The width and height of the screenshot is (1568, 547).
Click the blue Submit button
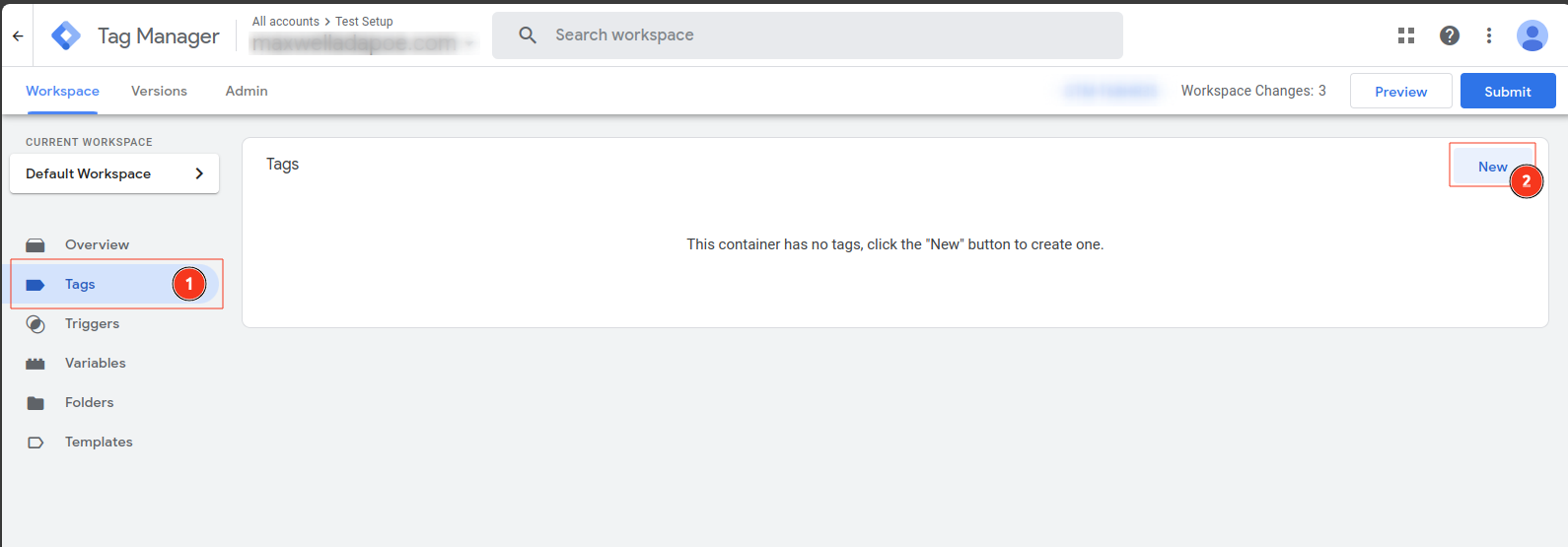[x=1508, y=91]
